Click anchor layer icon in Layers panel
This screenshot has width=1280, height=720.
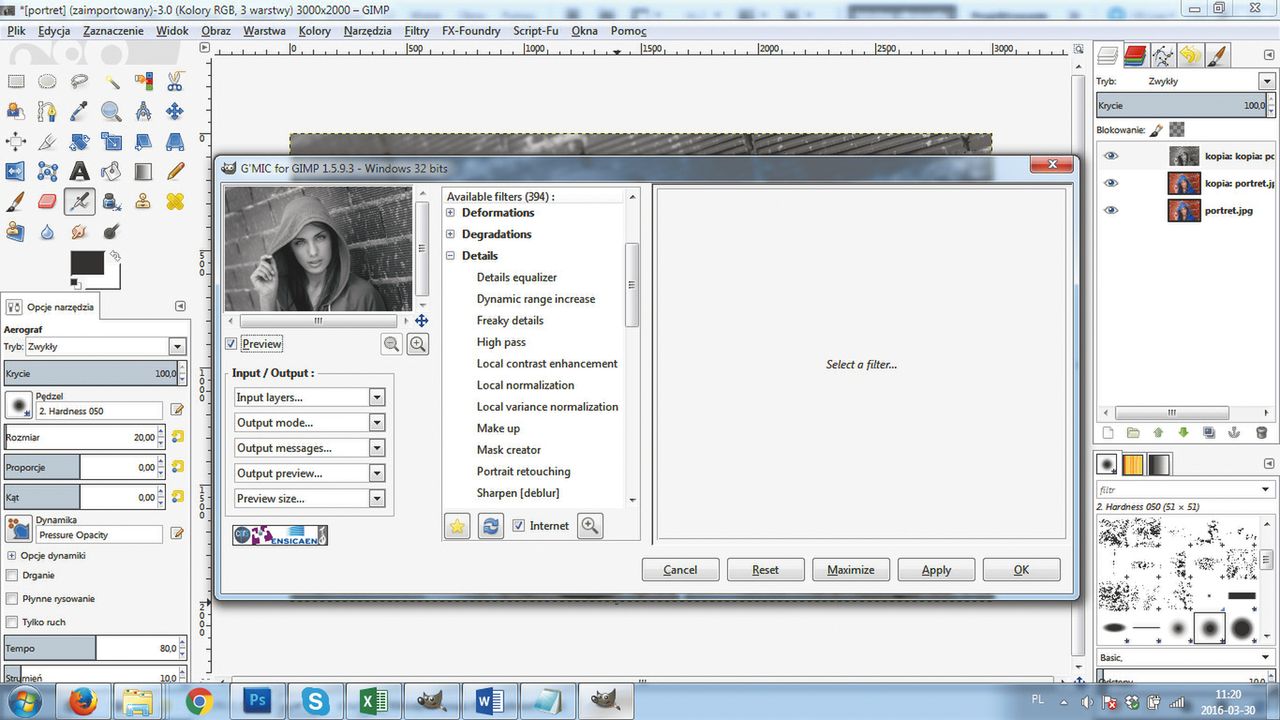1233,433
